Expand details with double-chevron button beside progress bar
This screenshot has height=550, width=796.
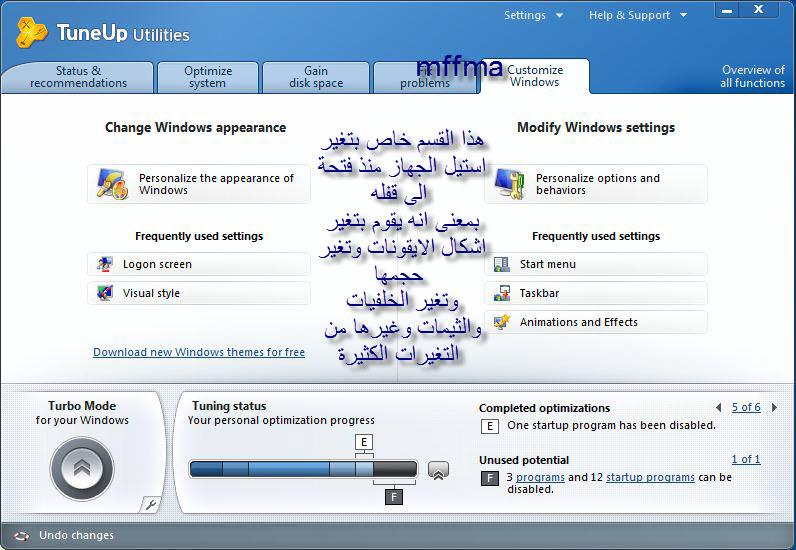coord(438,470)
